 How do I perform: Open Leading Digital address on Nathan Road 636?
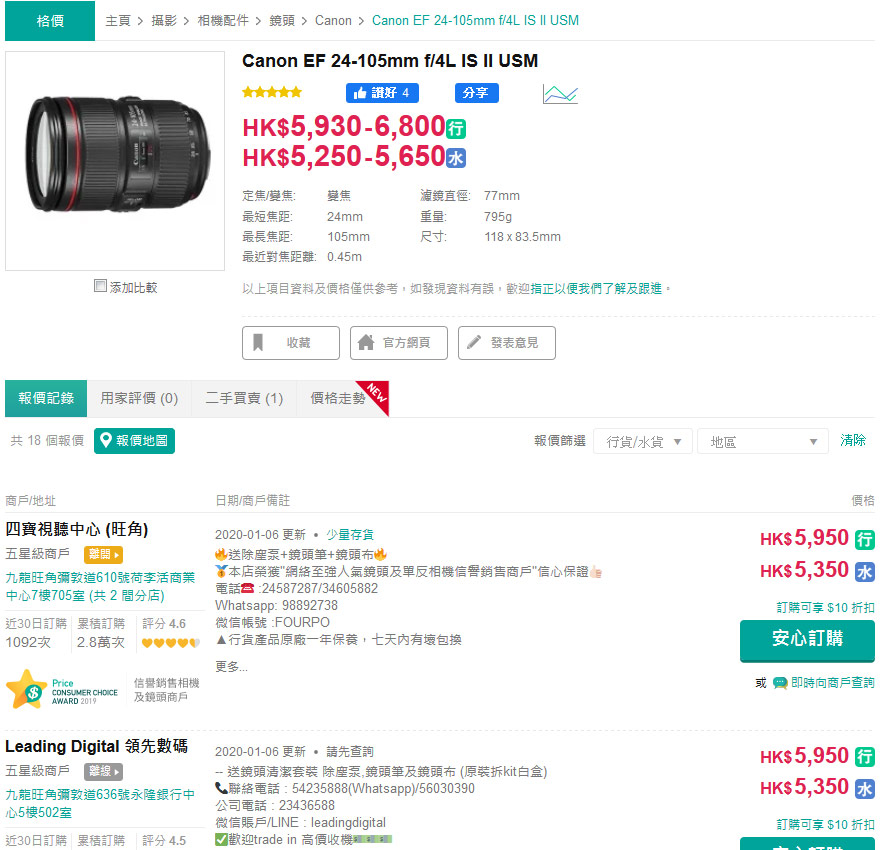[100, 803]
